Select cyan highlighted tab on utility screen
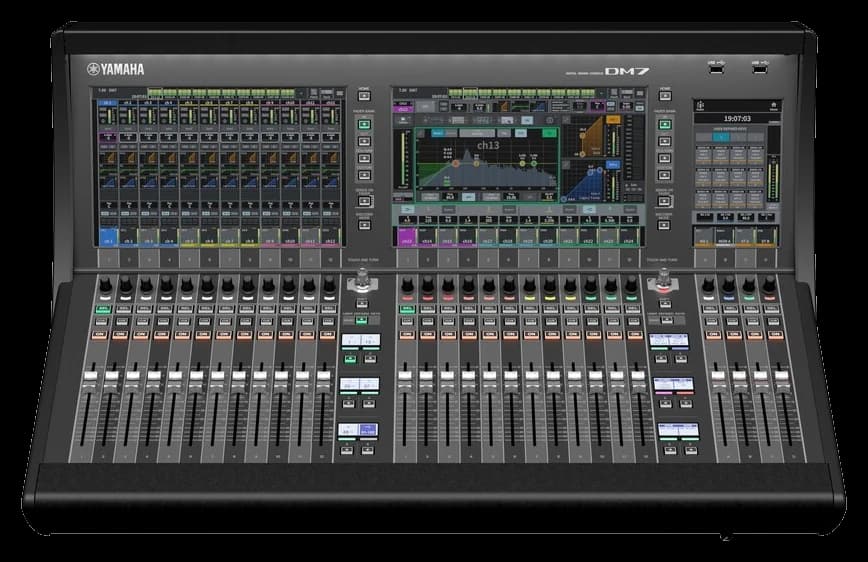This screenshot has width=868, height=562. point(721,137)
